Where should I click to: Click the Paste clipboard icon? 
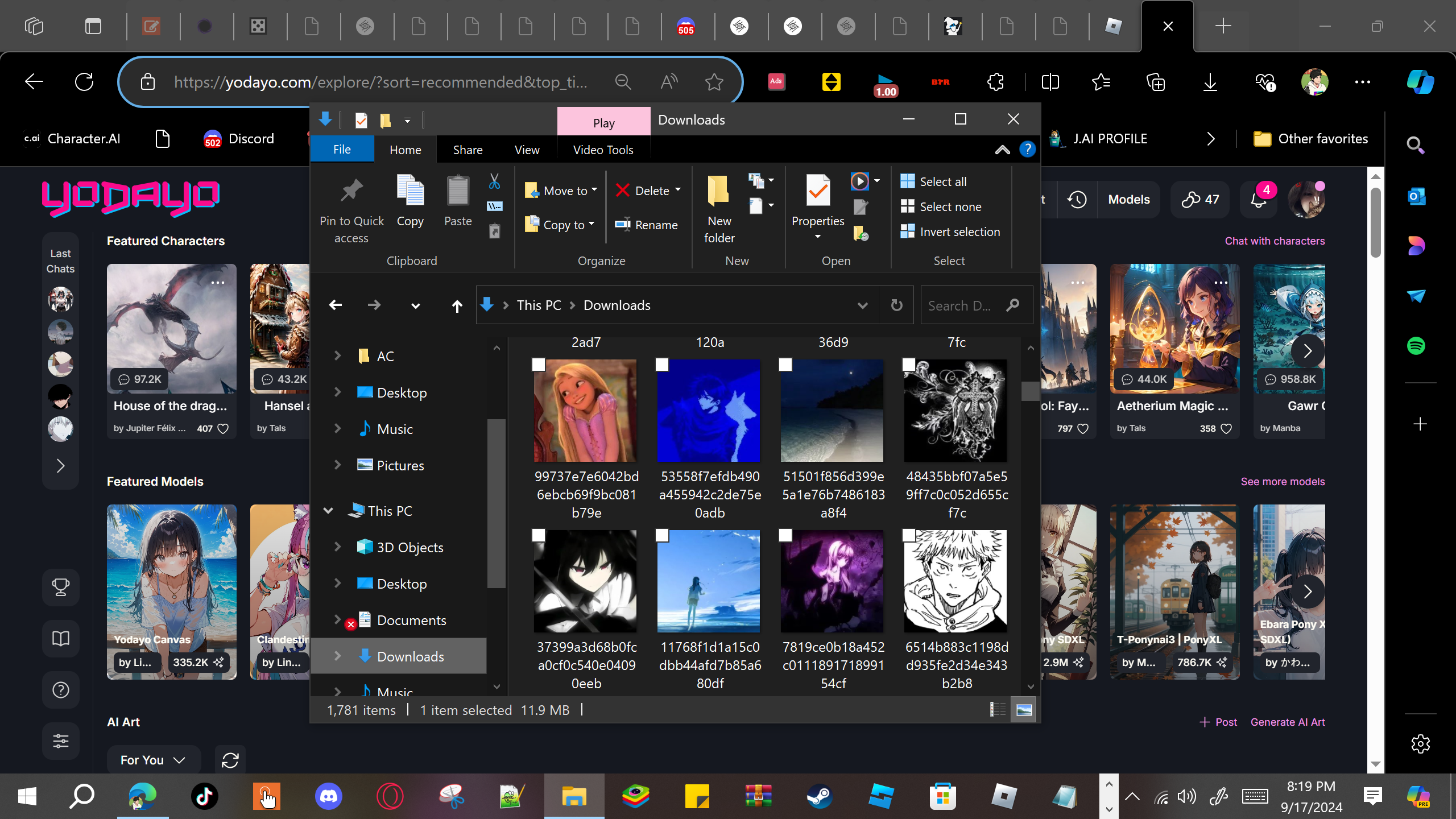pyautogui.click(x=457, y=192)
